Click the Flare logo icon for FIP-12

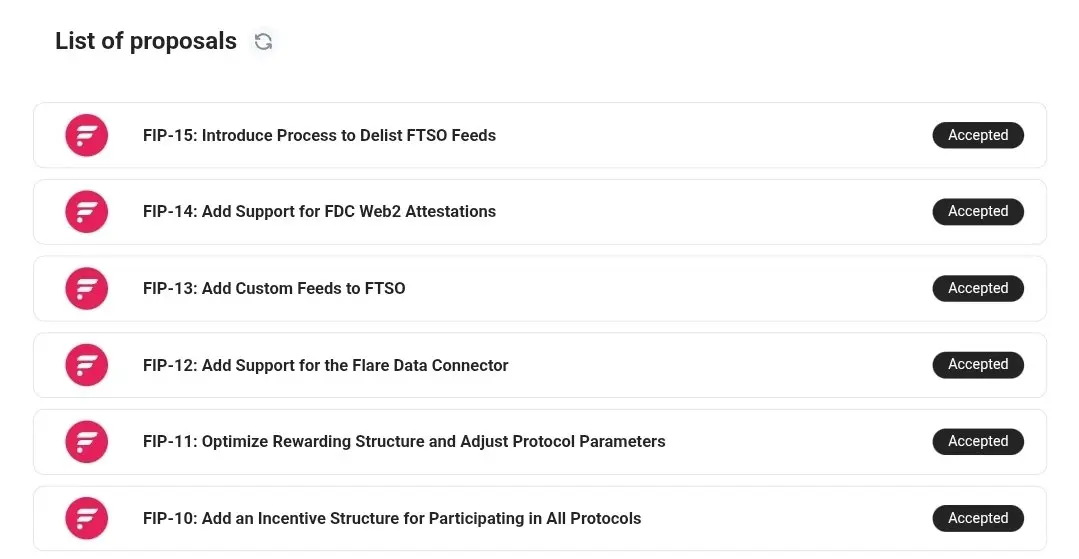pos(87,365)
